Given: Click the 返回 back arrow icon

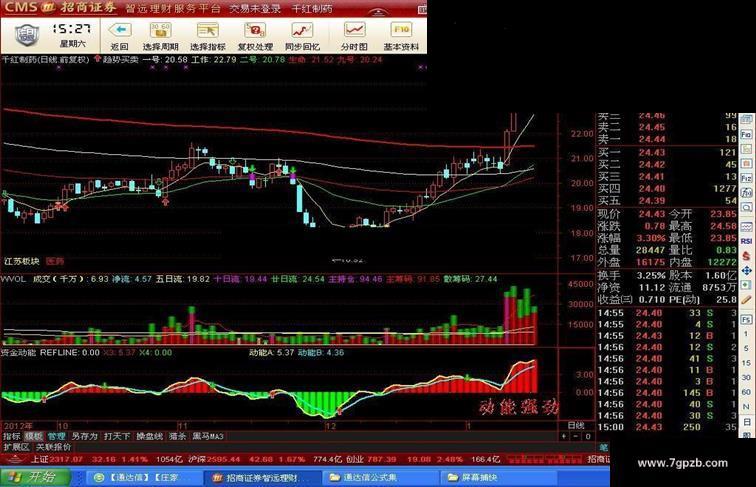Looking at the screenshot, I should pos(119,31).
